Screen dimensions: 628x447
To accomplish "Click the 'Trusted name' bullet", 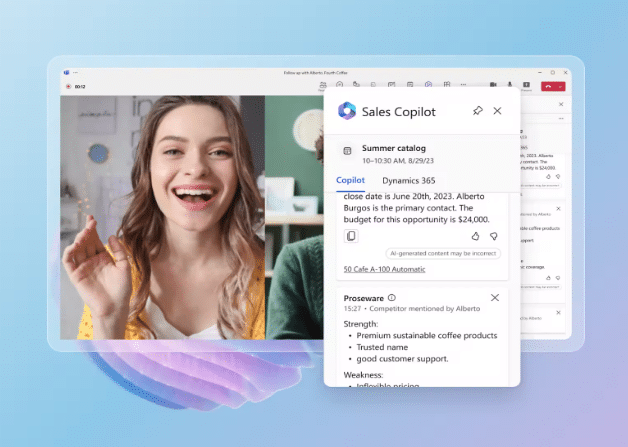I will click(x=382, y=347).
